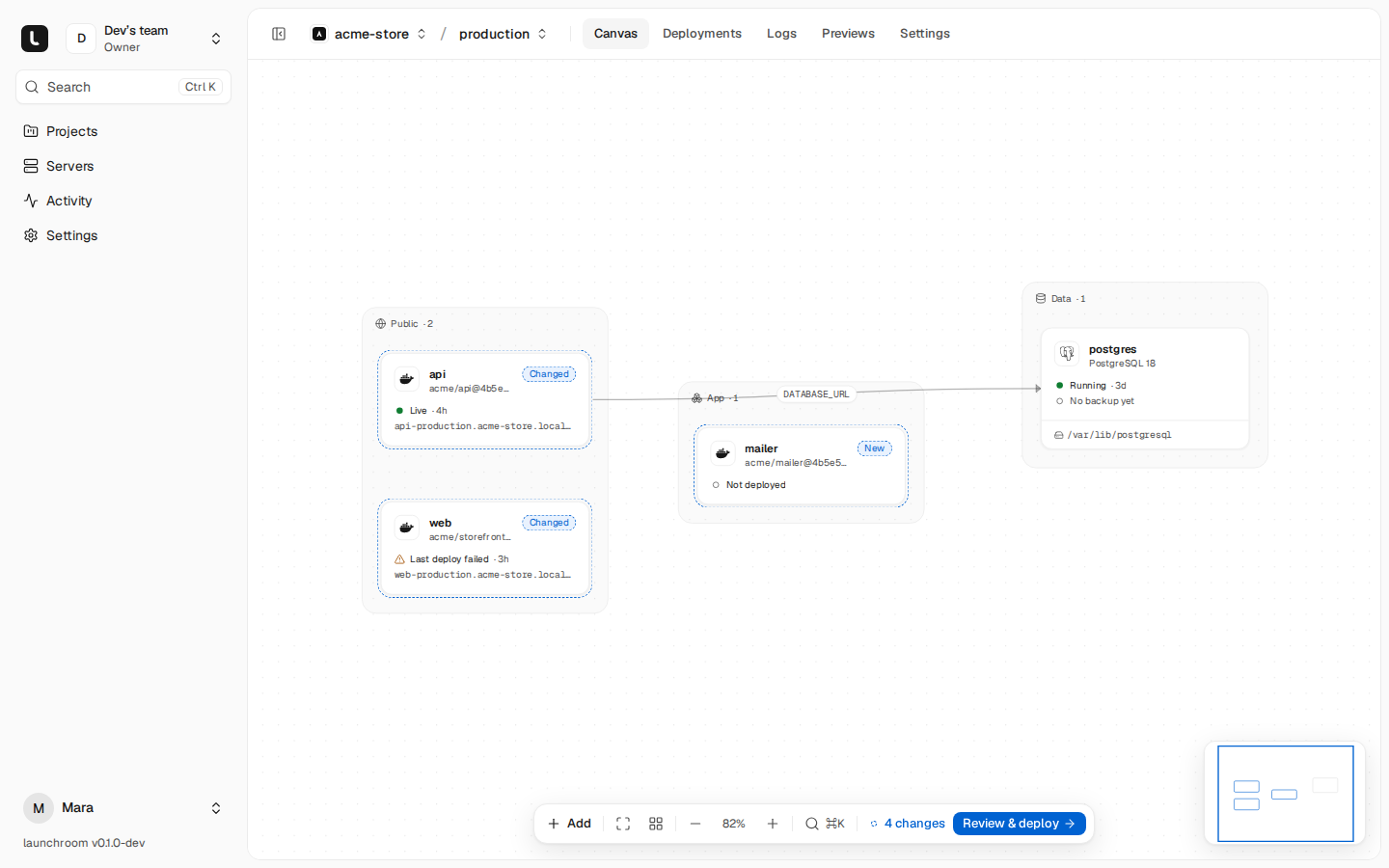1389x868 pixels.
Task: Click the Docker icon on api card
Action: click(x=407, y=379)
